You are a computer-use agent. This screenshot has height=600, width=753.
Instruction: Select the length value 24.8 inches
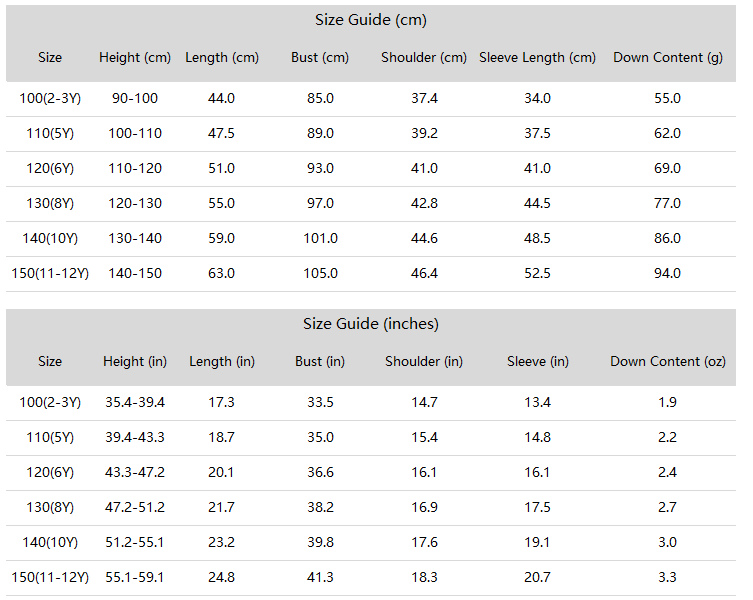(221, 577)
